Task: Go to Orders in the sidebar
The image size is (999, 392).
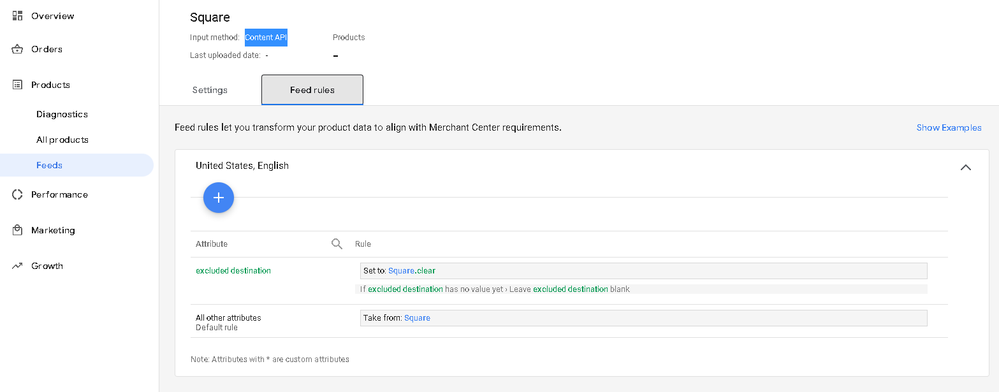Action: pyautogui.click(x=47, y=49)
